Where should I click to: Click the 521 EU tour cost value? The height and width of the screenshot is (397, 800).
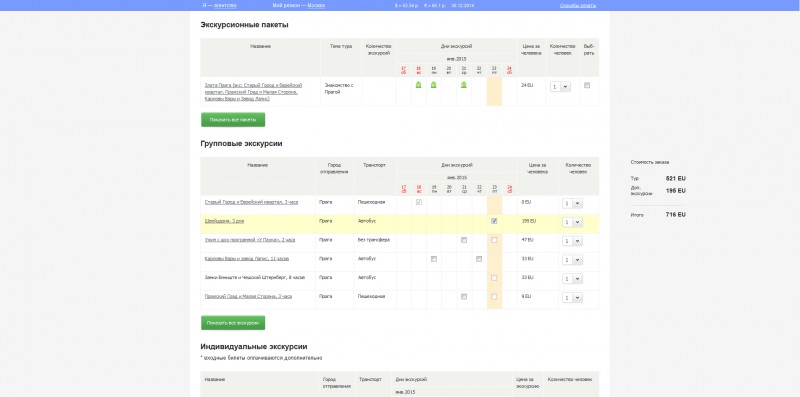[x=676, y=179]
